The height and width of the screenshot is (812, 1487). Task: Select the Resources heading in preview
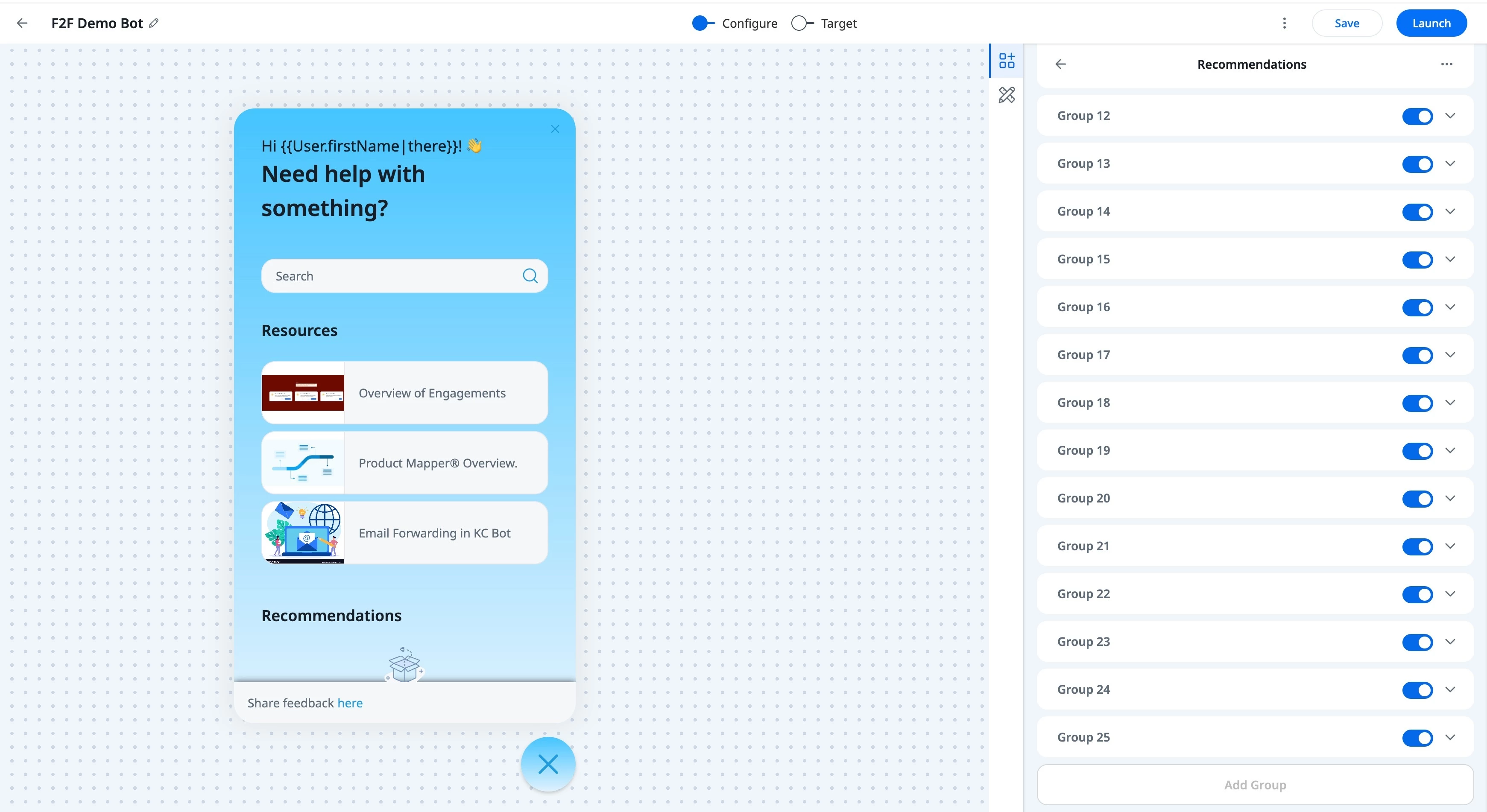pos(299,331)
